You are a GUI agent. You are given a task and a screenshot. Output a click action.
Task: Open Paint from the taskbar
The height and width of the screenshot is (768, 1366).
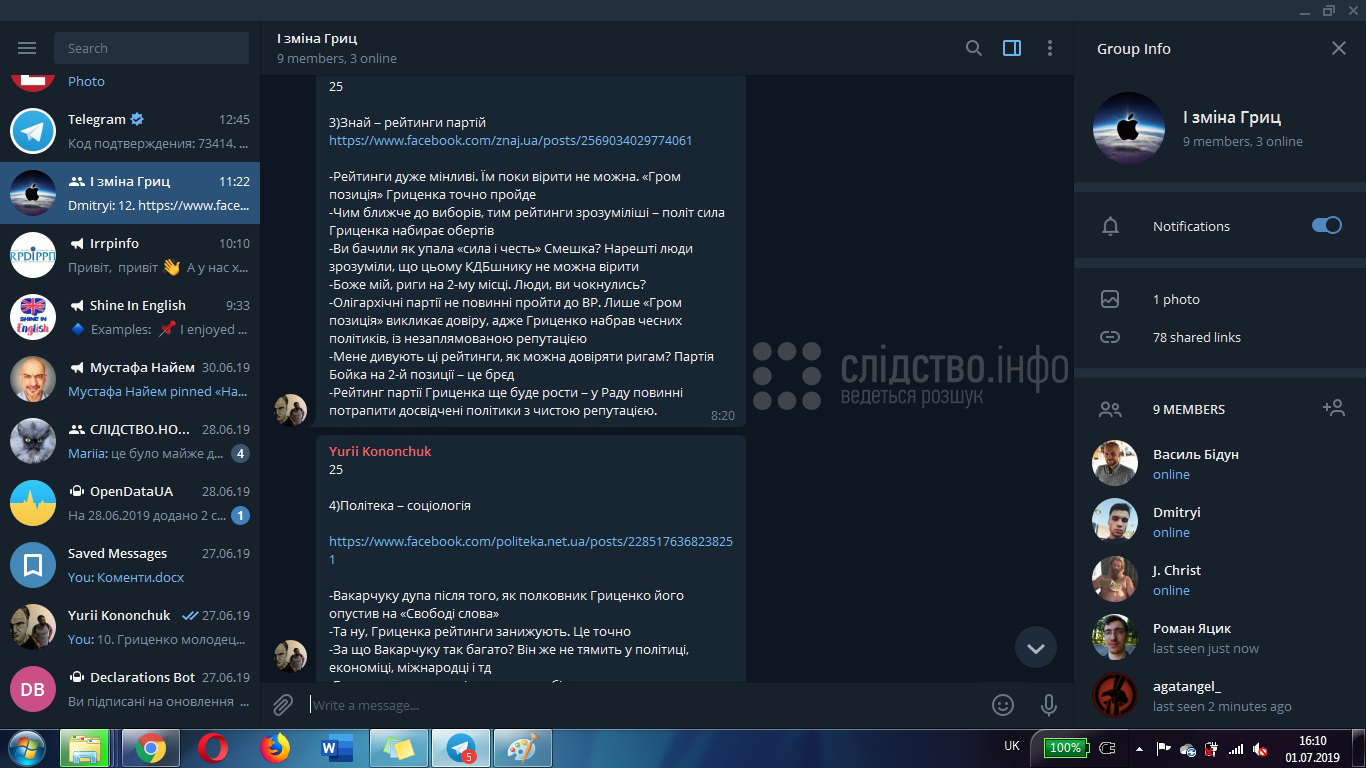click(x=522, y=748)
